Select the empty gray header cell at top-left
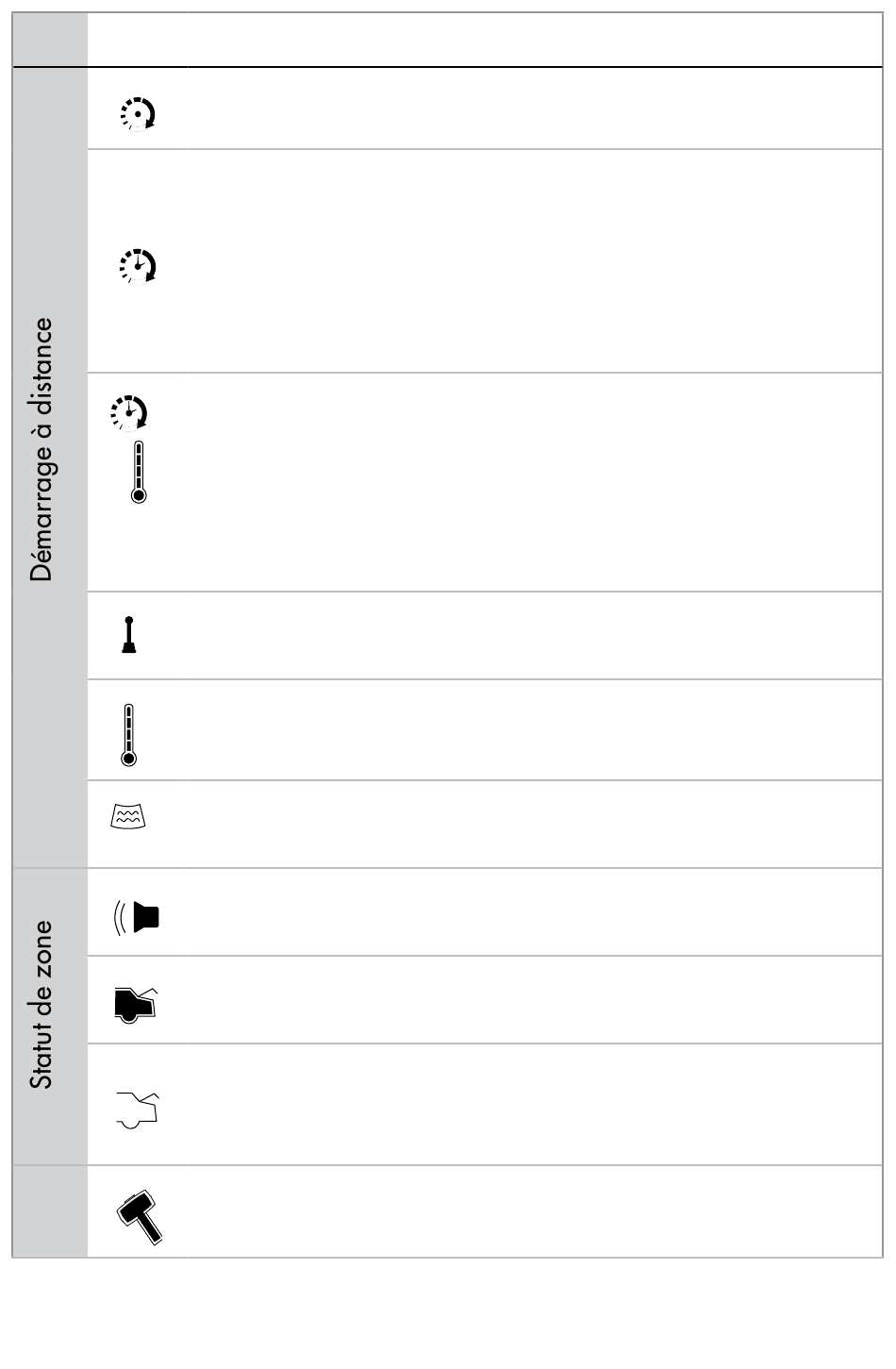The height and width of the screenshot is (1369, 896). point(50,40)
